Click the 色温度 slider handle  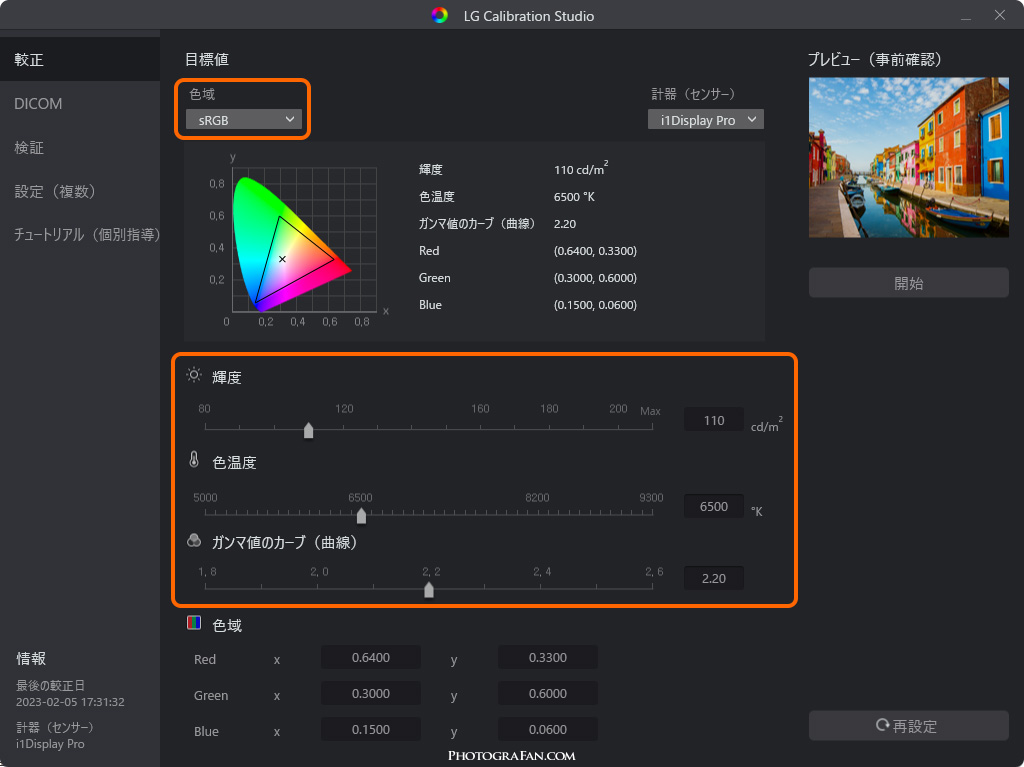(x=361, y=515)
